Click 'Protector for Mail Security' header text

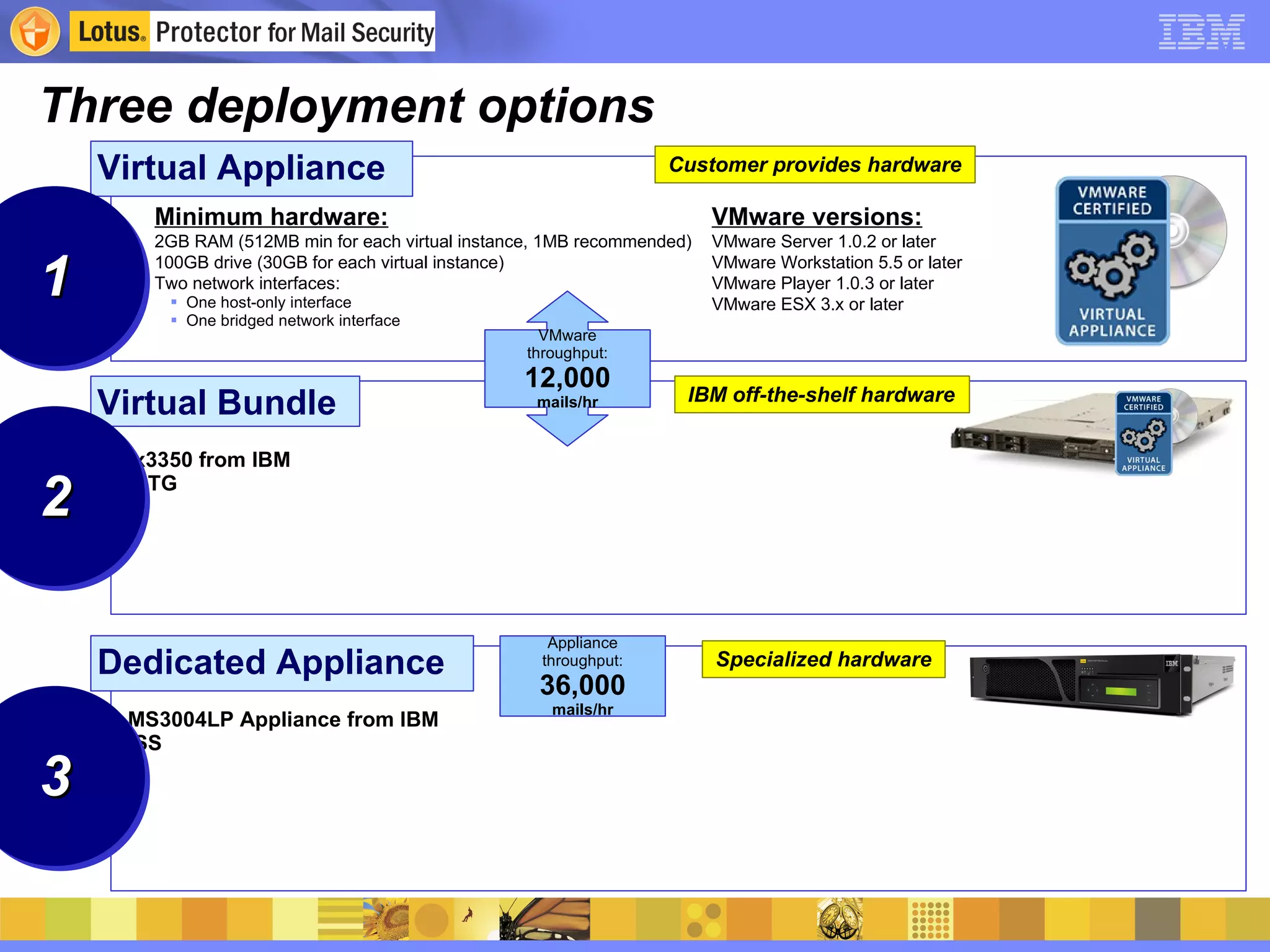(x=295, y=32)
